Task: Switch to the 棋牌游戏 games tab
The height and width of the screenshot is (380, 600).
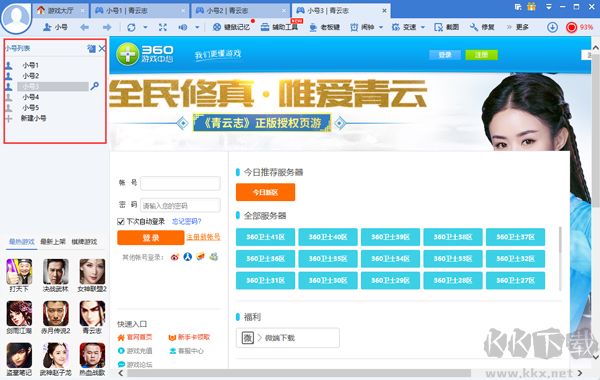Action: [x=84, y=241]
